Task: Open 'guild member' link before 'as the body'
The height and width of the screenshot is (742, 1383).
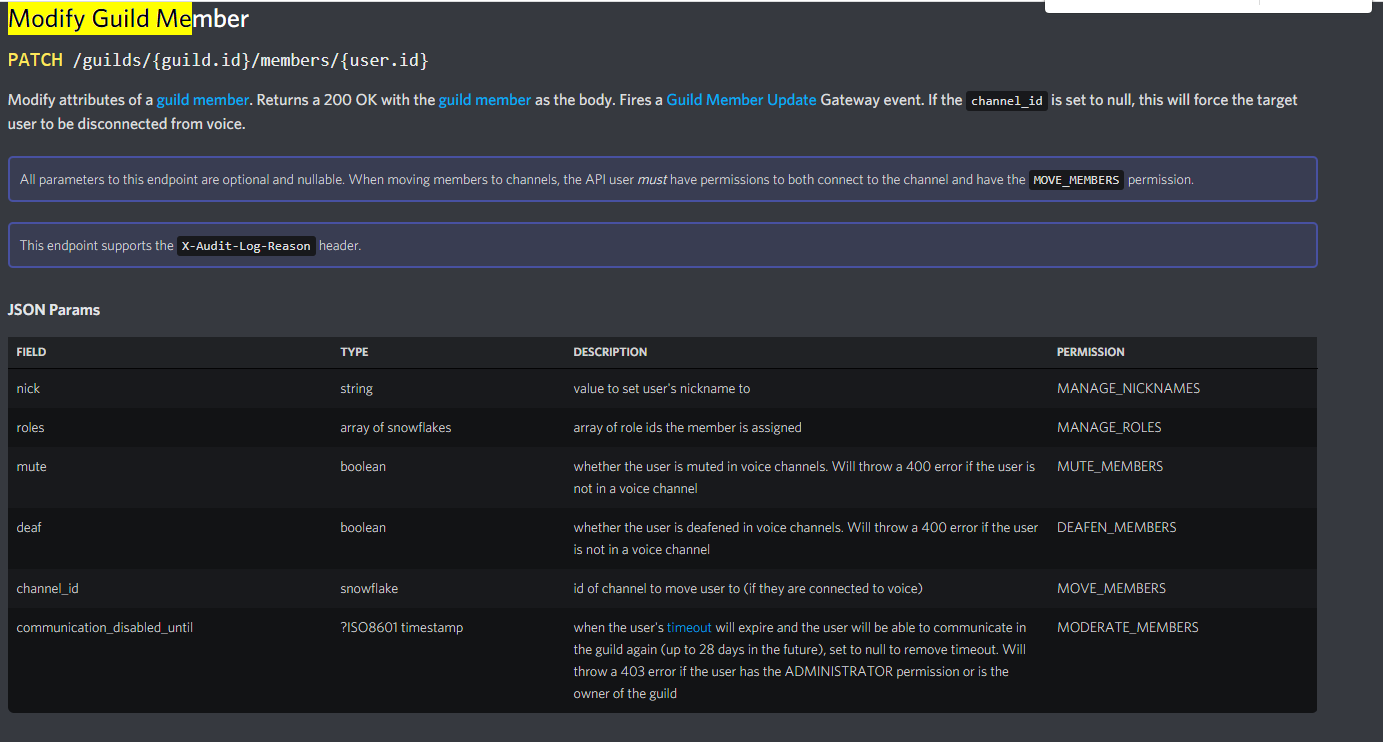Action: point(484,100)
